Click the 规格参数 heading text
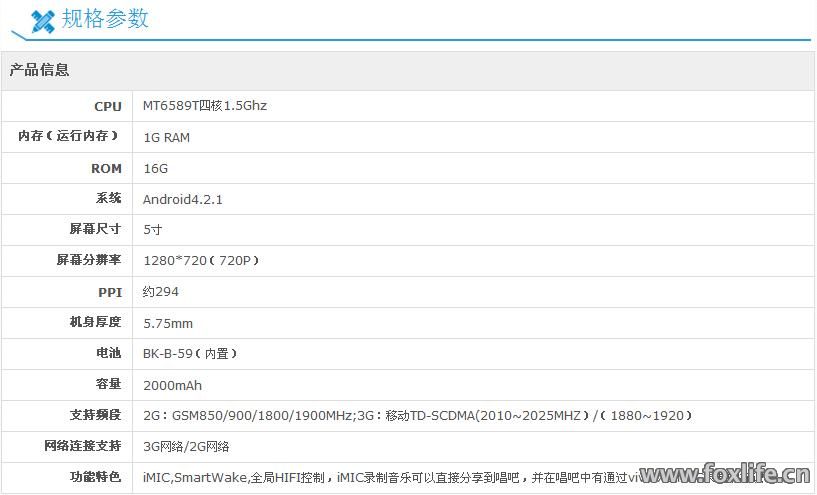This screenshot has width=817, height=495. click(x=105, y=18)
